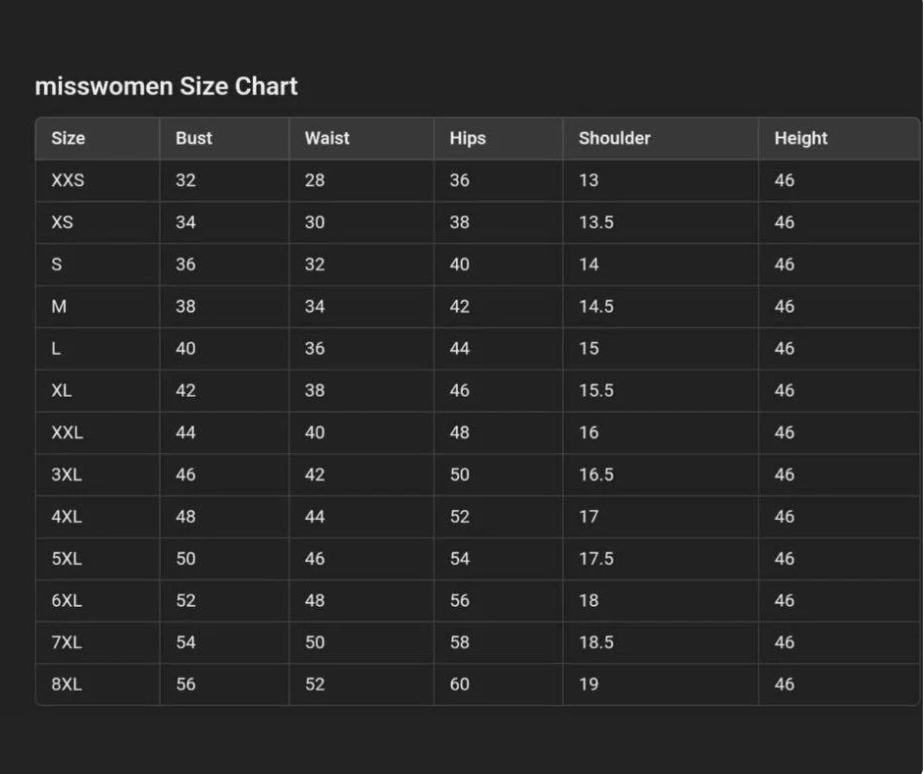
Task: Click the Size column header
Action: tap(68, 139)
